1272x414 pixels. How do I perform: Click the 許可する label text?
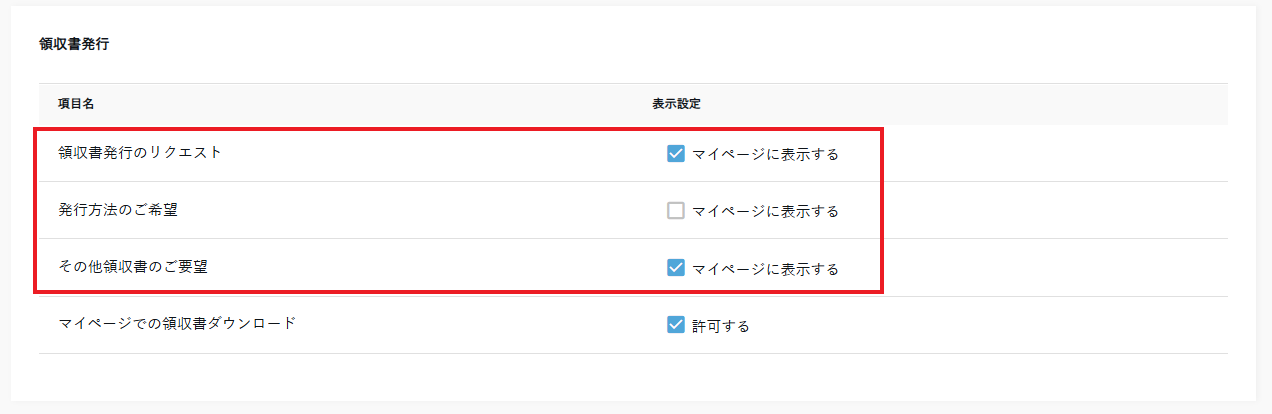click(x=721, y=326)
